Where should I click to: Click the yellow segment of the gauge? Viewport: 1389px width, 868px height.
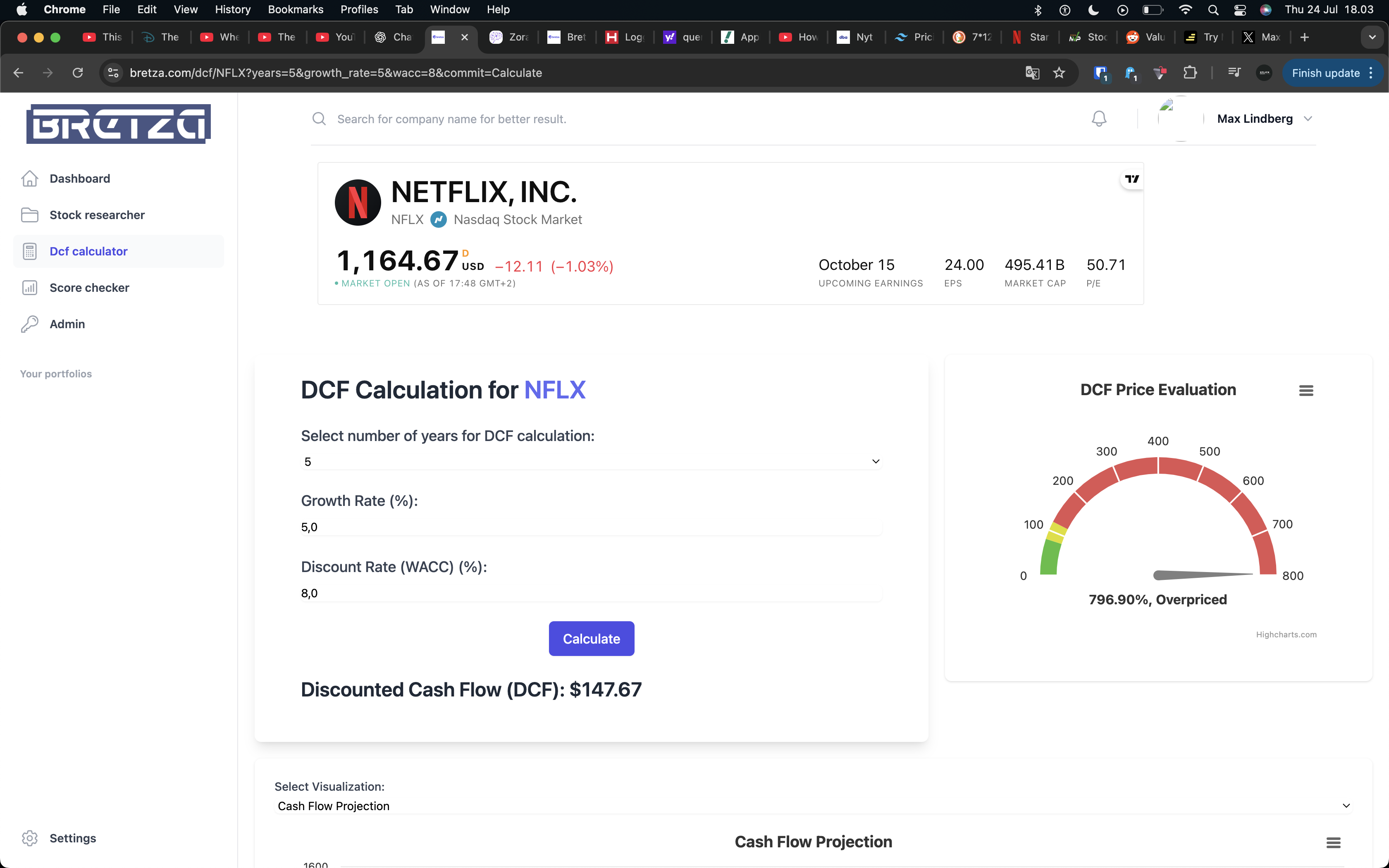tap(1056, 532)
